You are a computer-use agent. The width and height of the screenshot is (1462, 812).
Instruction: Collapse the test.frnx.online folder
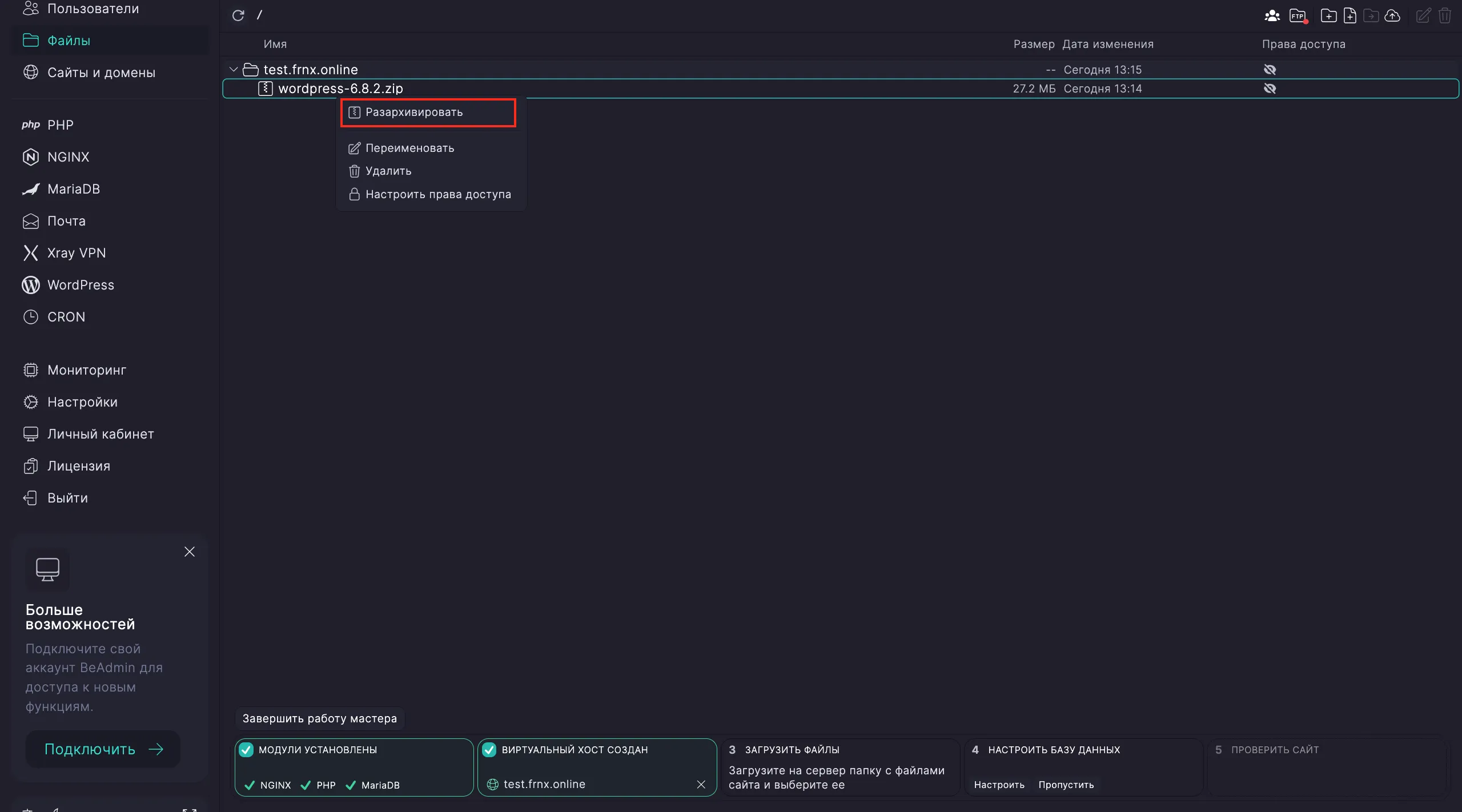coord(234,69)
